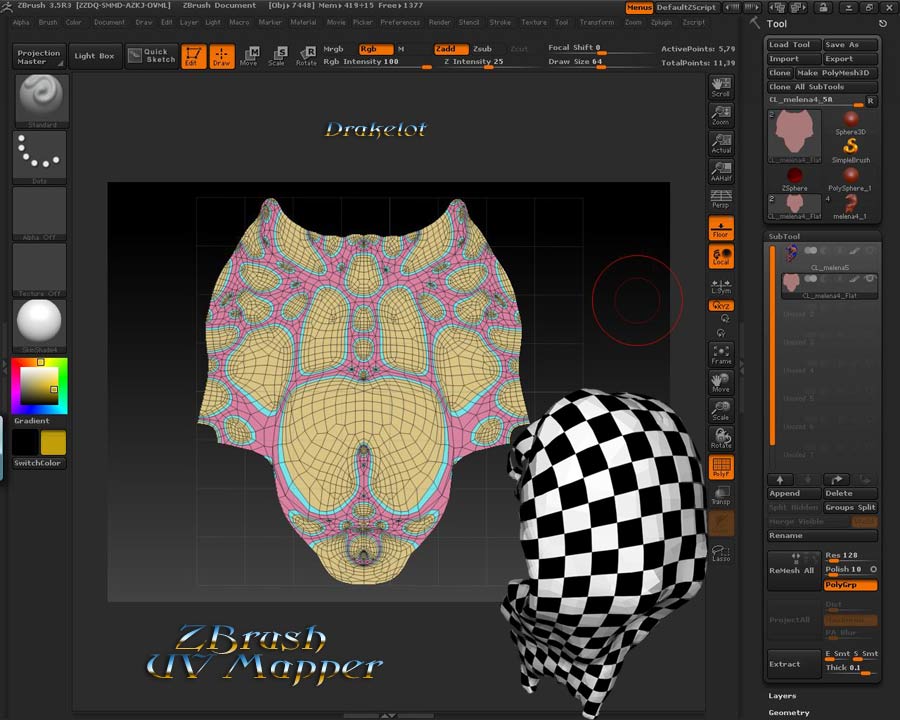Screen dimensions: 900x720
Task: Toggle Edit mode
Action: click(193, 56)
